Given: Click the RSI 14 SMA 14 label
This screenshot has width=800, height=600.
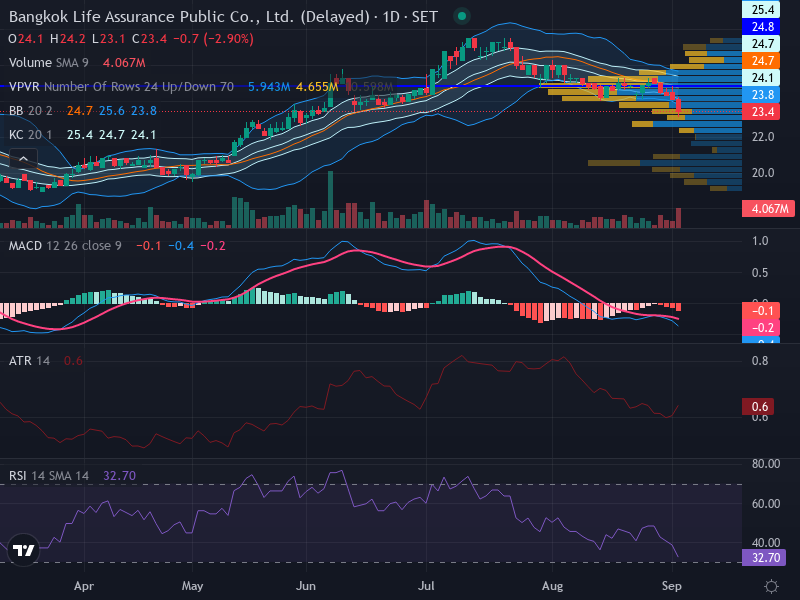Looking at the screenshot, I should pos(48,476).
